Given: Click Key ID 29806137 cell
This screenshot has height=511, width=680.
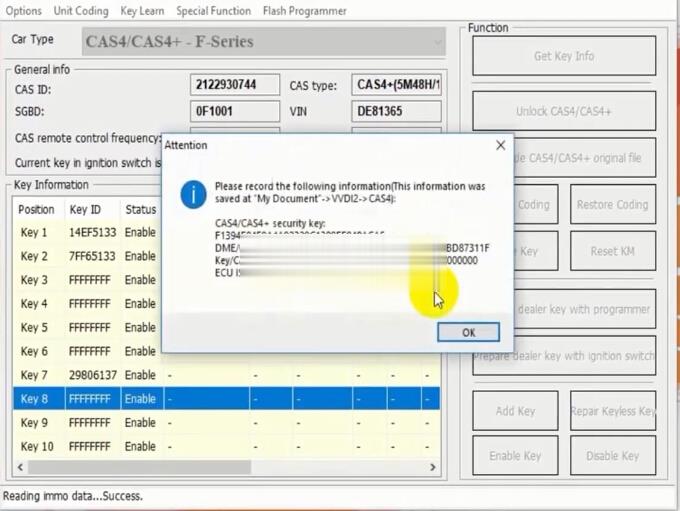Looking at the screenshot, I should [92, 375].
